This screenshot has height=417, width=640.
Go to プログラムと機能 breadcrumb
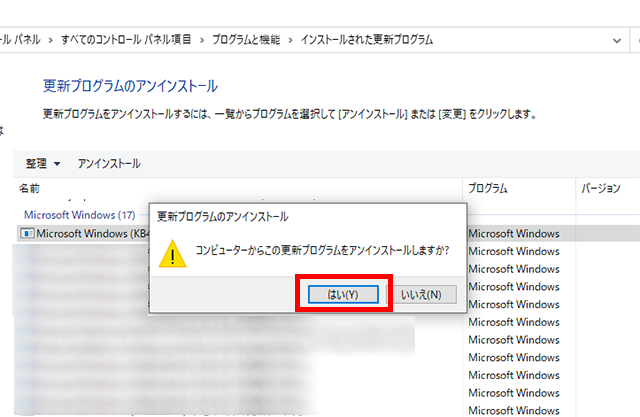point(246,40)
